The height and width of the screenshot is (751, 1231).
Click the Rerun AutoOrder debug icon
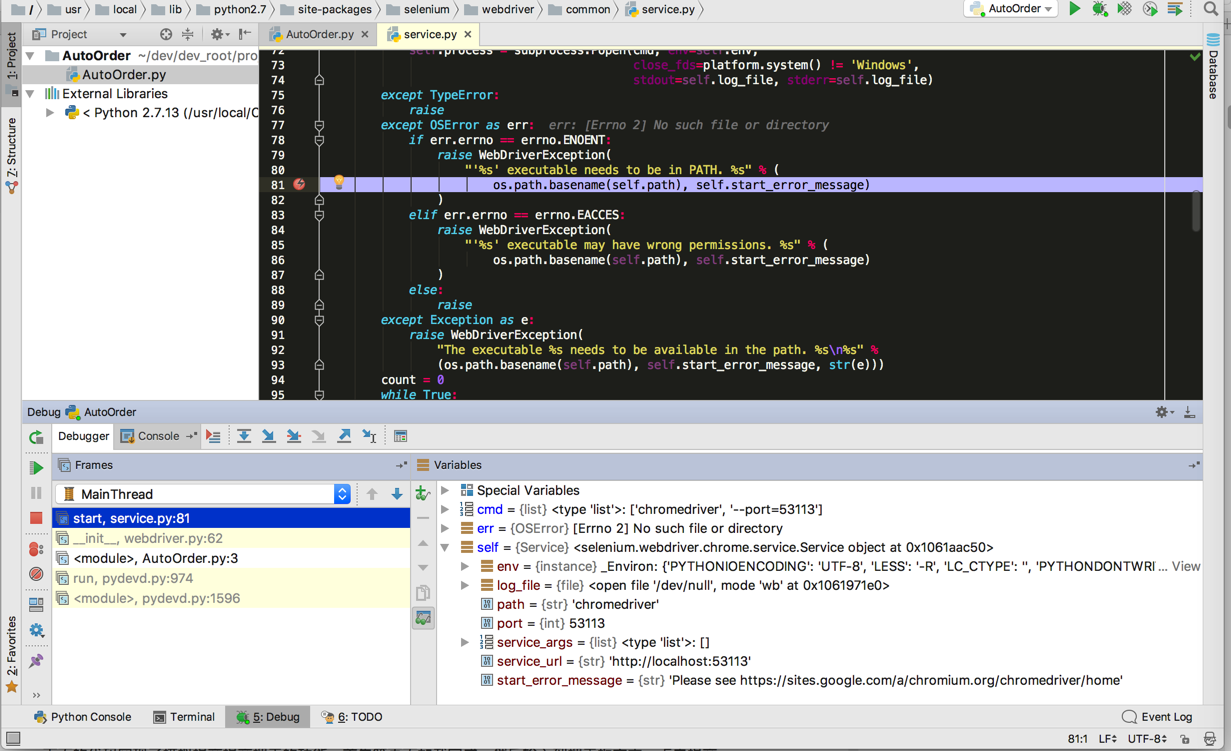coord(36,437)
